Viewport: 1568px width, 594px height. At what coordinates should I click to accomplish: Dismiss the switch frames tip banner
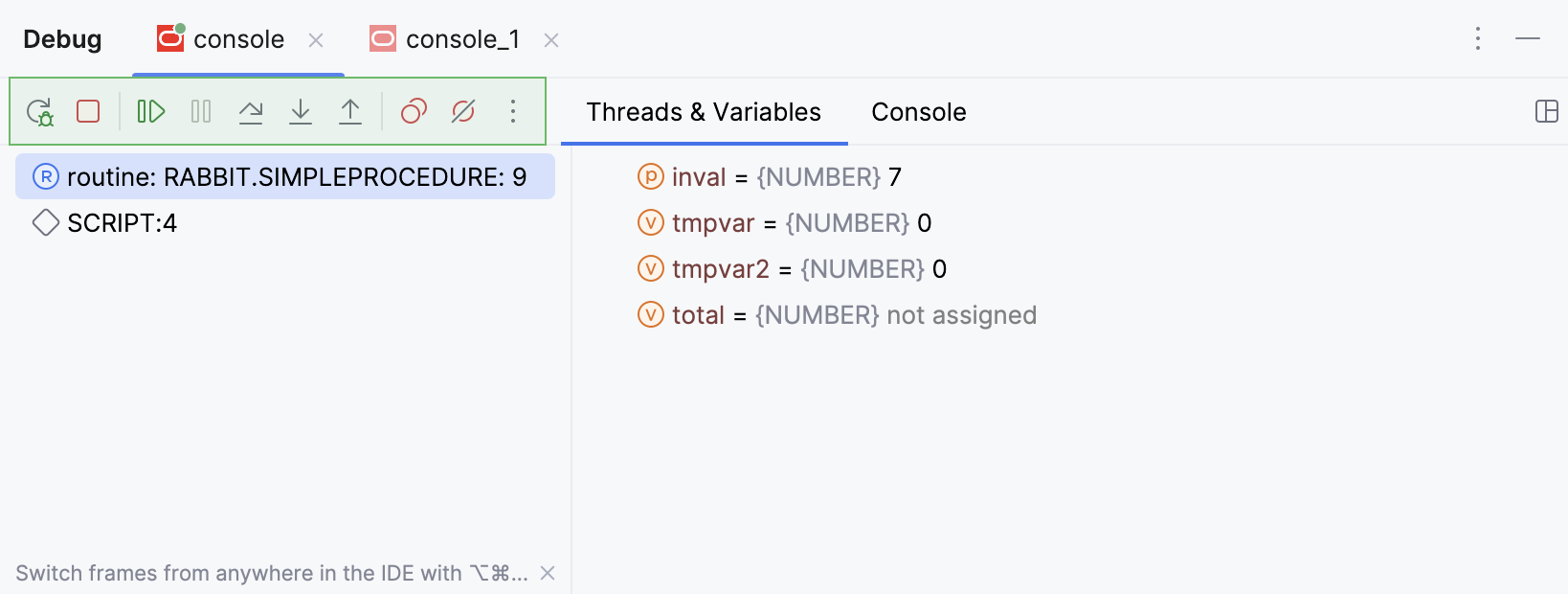547,573
